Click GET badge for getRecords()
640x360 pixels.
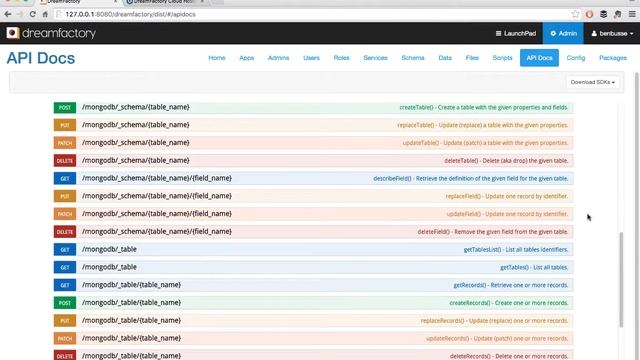(x=64, y=285)
